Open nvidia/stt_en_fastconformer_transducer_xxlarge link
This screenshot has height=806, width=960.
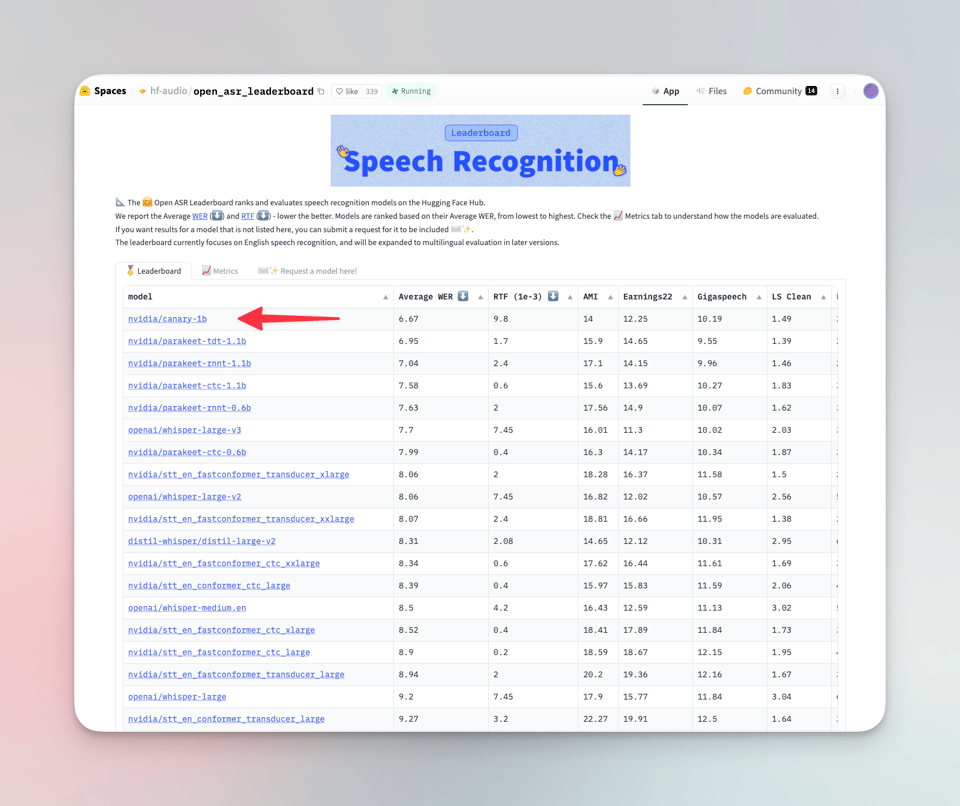coord(241,519)
